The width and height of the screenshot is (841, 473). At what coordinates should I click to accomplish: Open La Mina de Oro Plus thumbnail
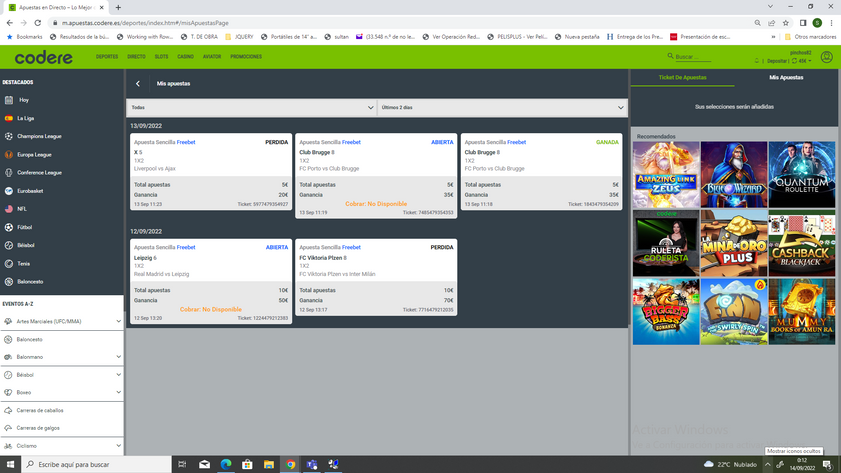(x=734, y=243)
